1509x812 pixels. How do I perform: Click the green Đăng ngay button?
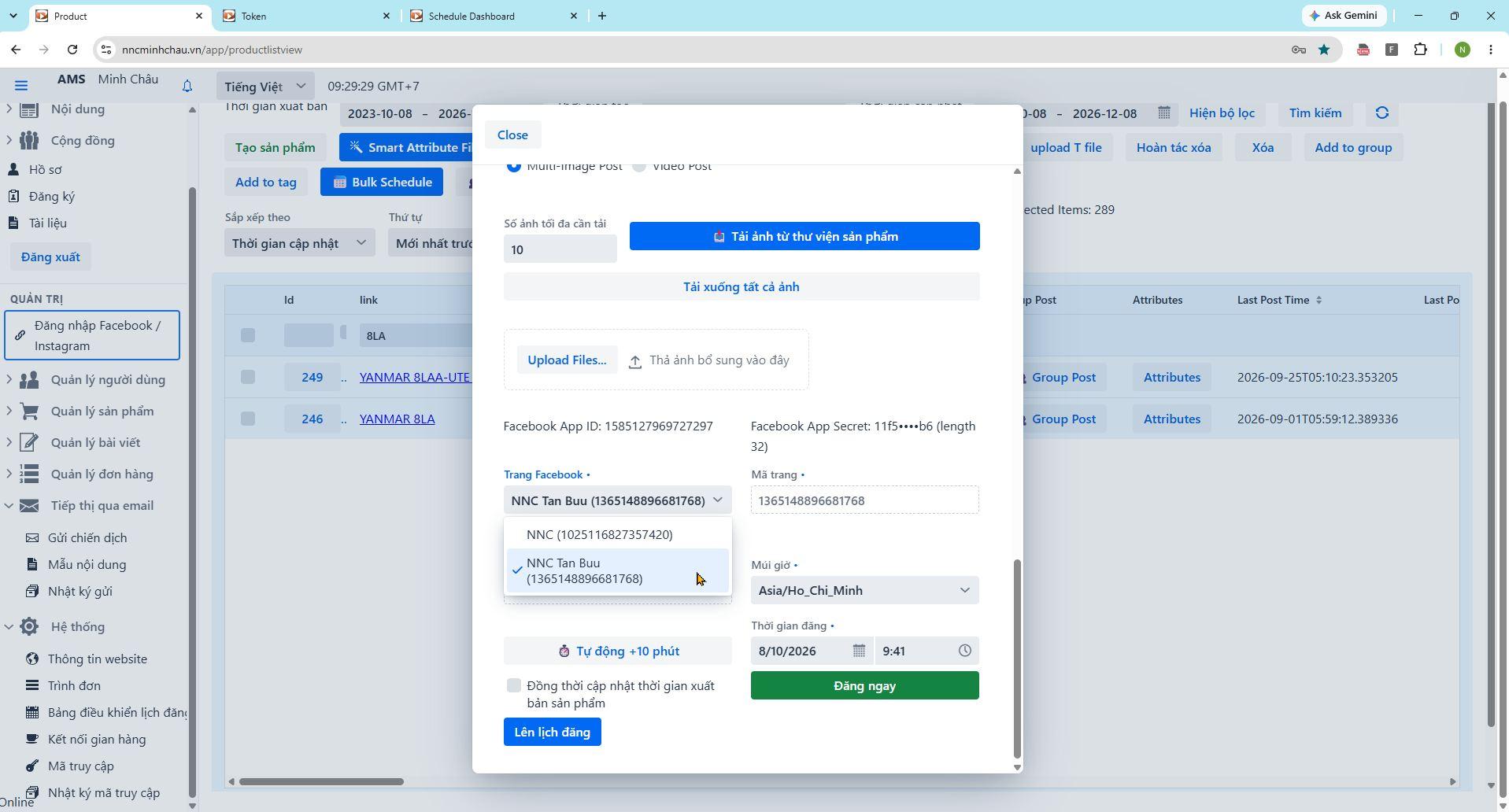(x=864, y=685)
